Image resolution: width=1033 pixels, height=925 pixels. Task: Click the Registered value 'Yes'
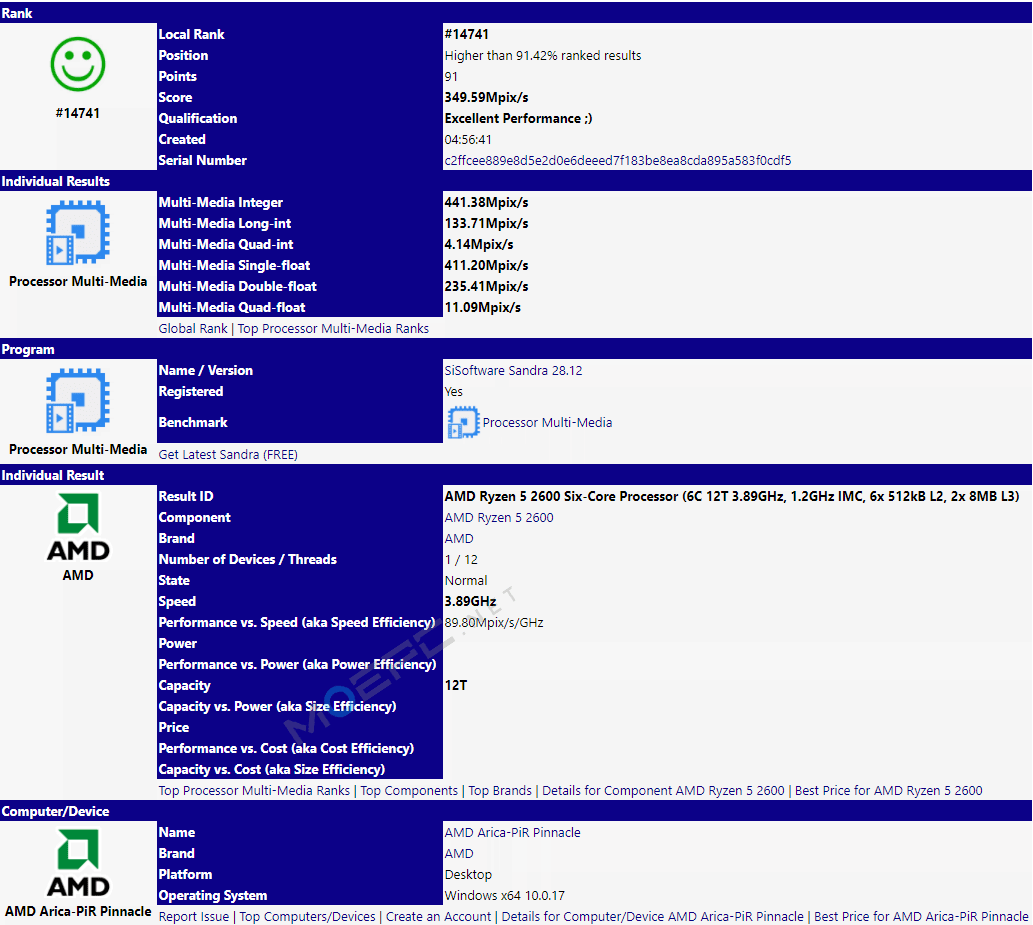pos(453,391)
